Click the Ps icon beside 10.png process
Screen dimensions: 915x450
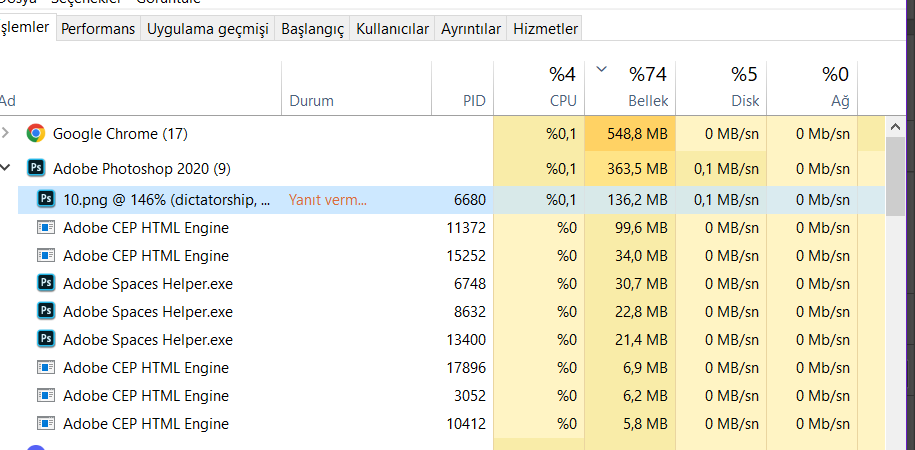pos(46,199)
